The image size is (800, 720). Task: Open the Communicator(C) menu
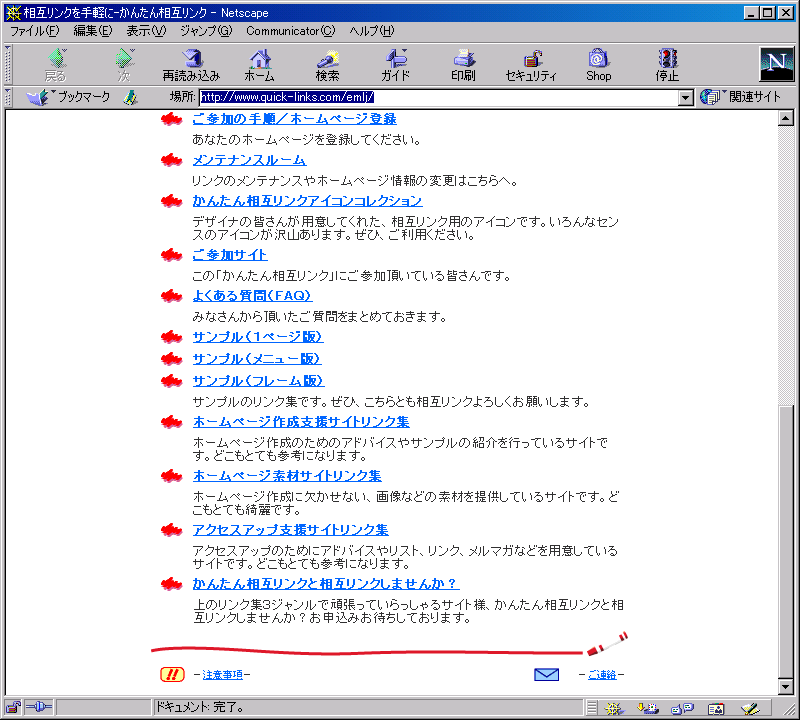point(291,31)
